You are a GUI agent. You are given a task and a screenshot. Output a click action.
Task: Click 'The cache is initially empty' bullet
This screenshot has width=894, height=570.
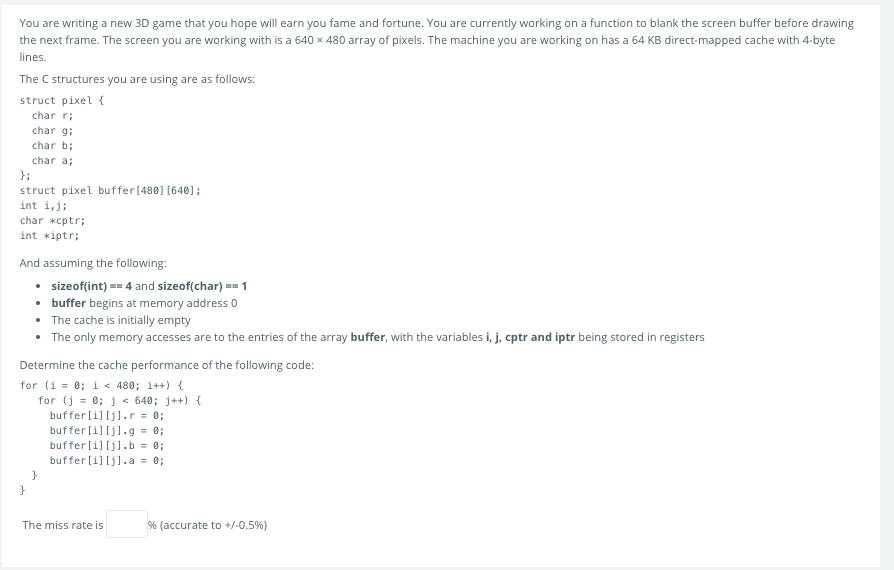point(121,320)
